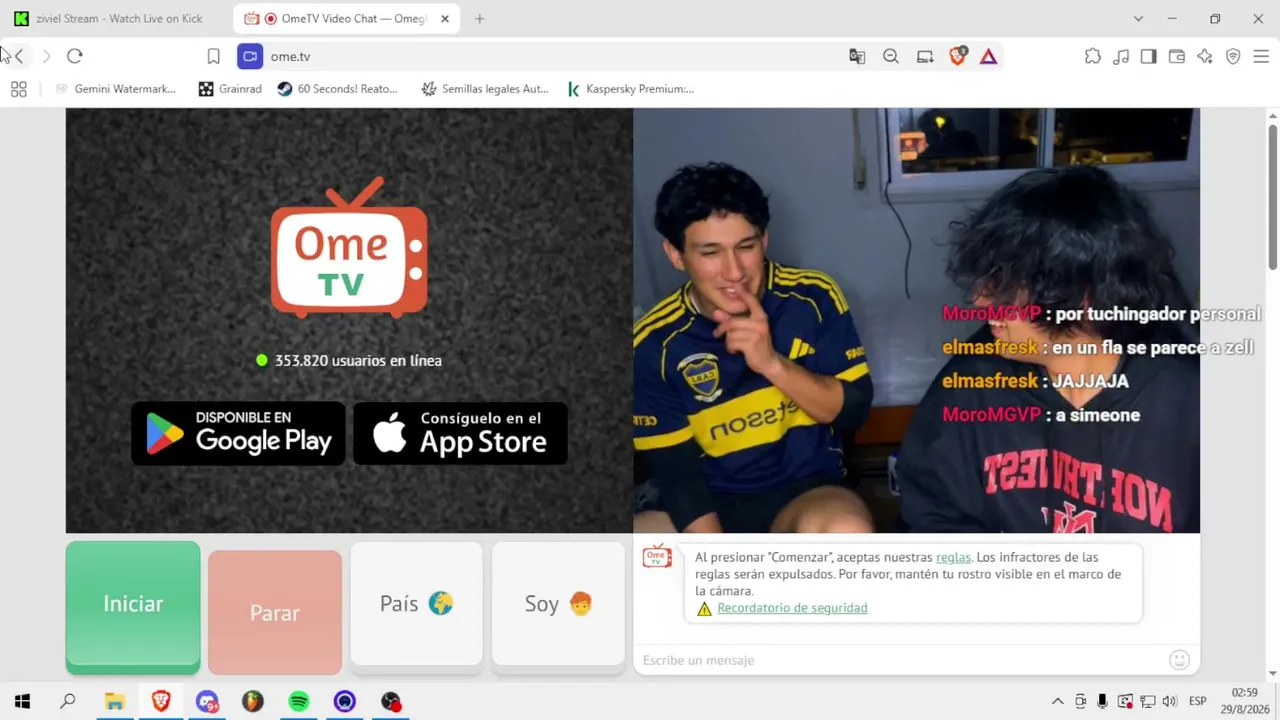The height and width of the screenshot is (720, 1280).
Task: Expand the tab search dropdown arrow
Action: [x=1138, y=19]
